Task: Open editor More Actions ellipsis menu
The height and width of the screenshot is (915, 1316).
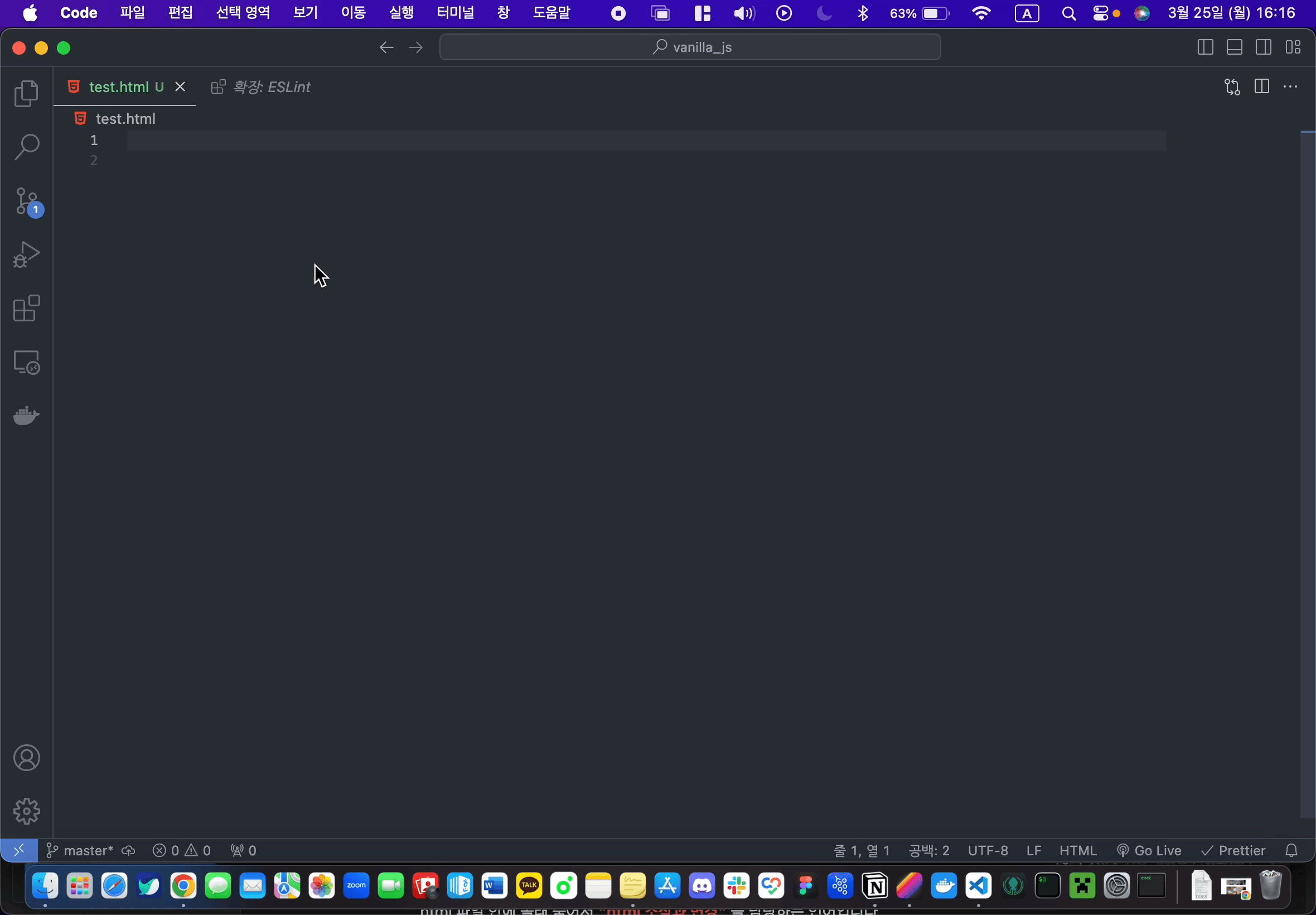Action: click(1290, 86)
